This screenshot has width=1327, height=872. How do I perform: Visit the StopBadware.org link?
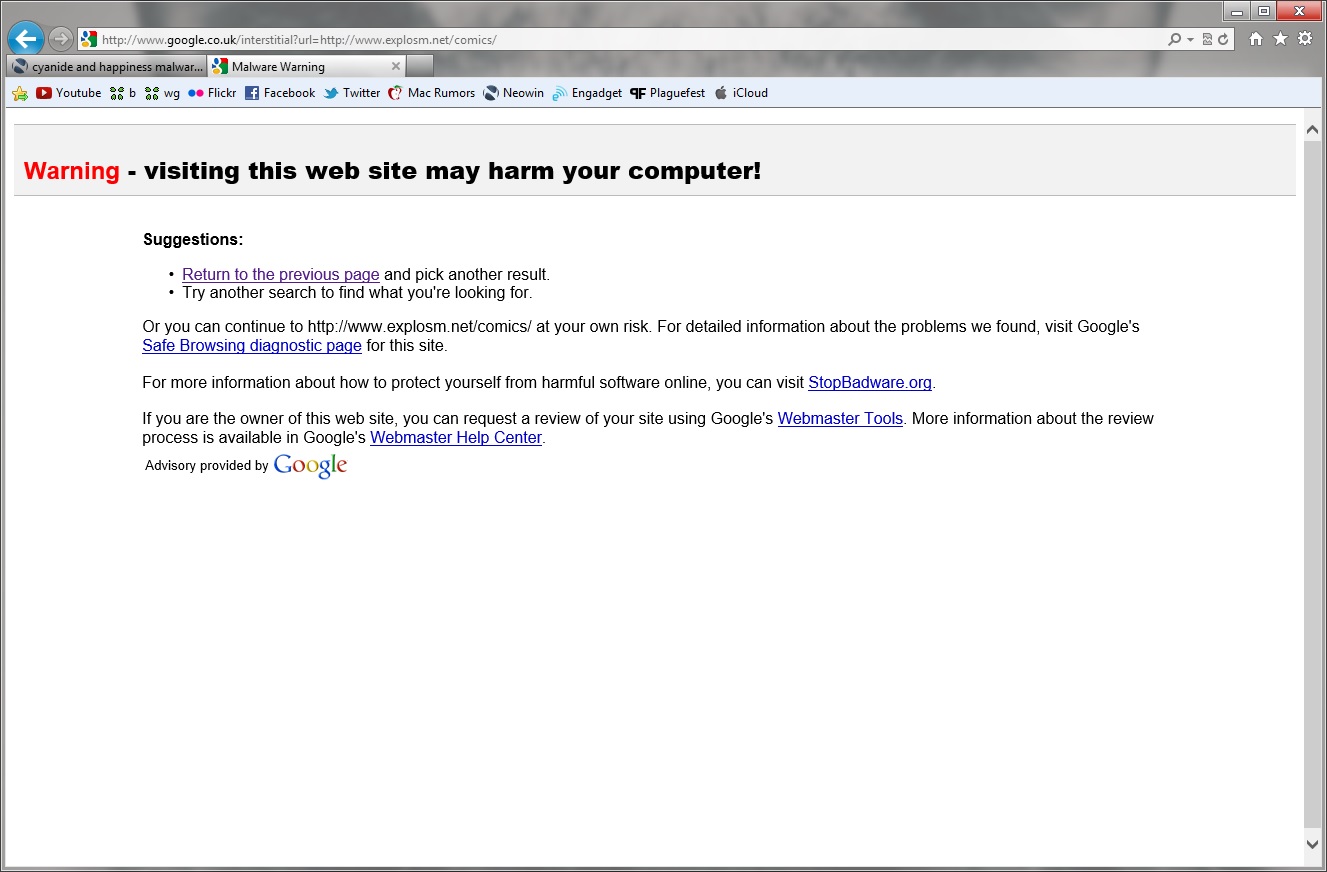point(870,383)
